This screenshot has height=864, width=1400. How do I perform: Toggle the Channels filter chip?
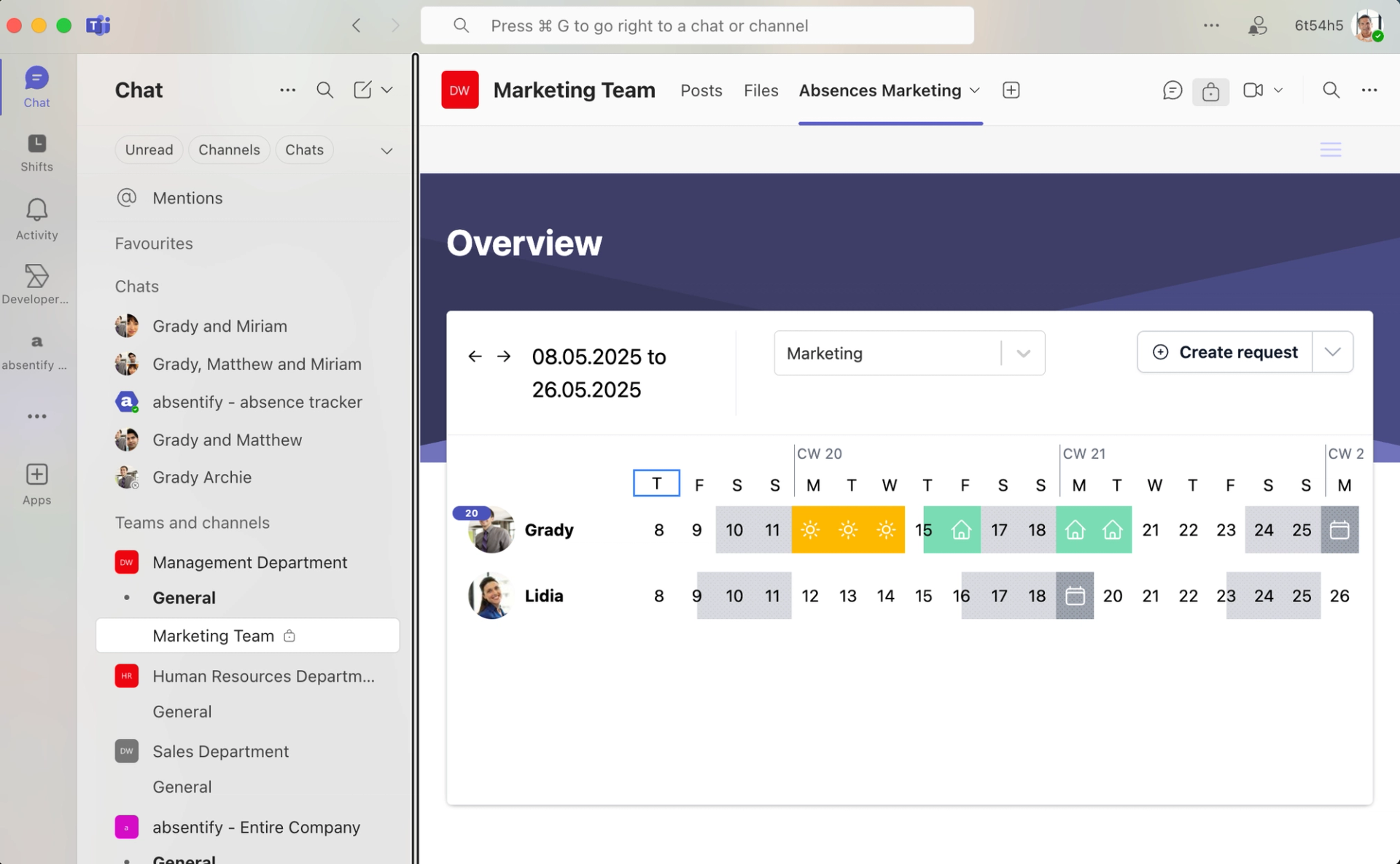point(229,149)
